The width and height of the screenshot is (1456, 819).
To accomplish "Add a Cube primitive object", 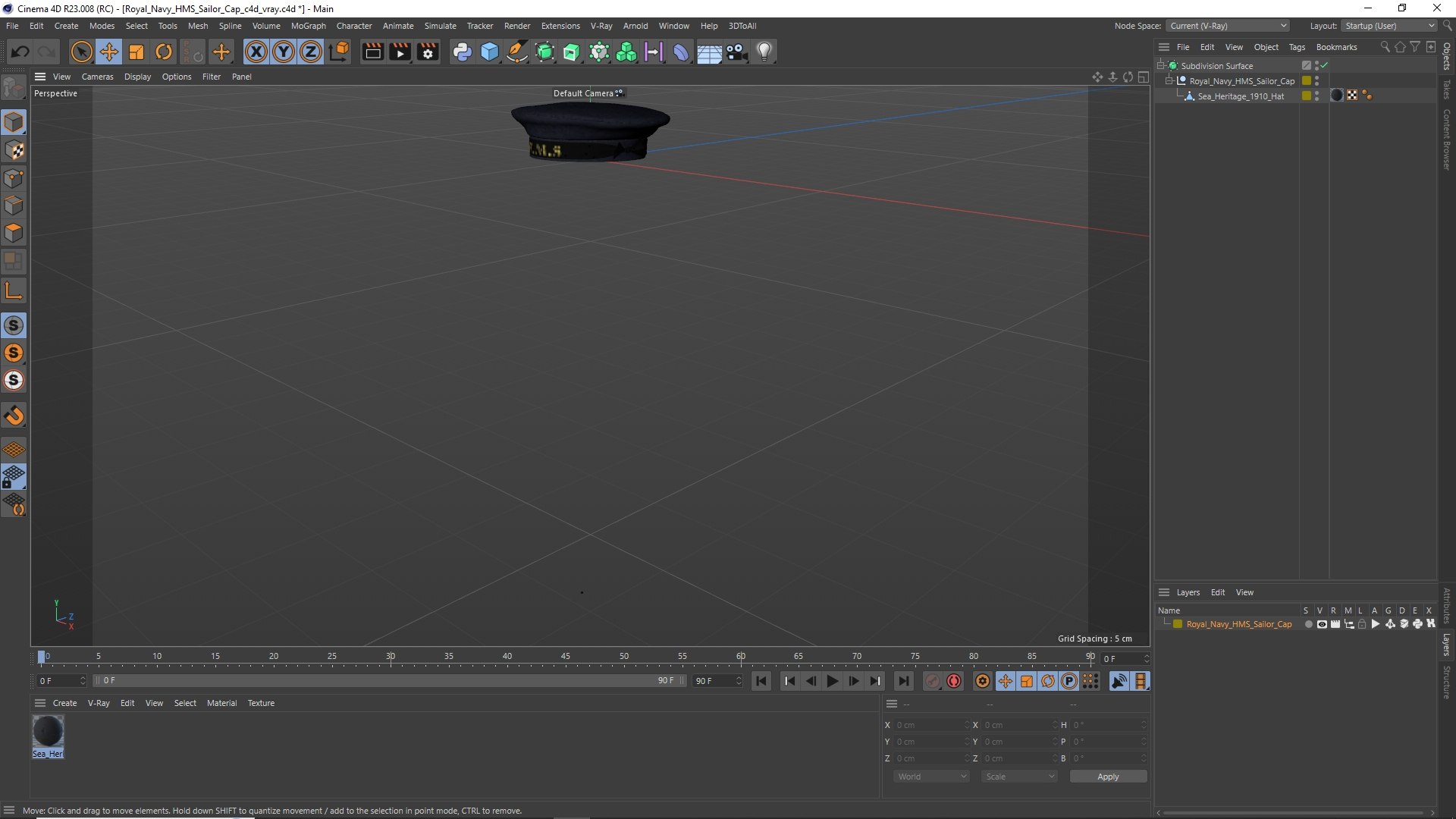I will (490, 52).
